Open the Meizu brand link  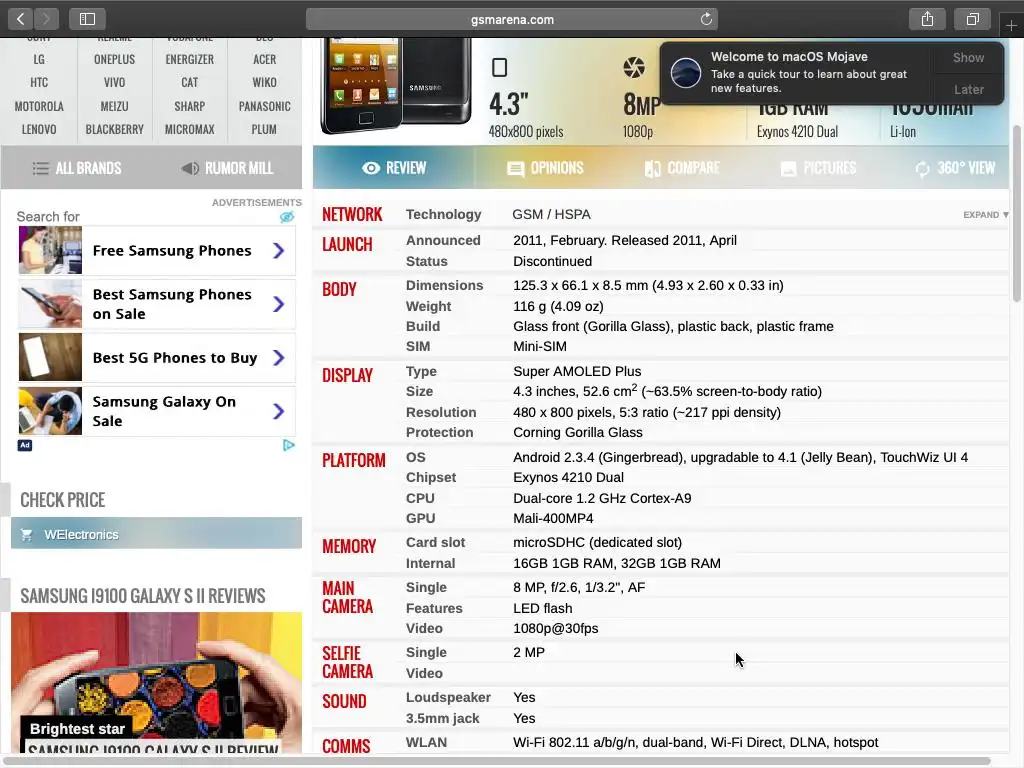pyautogui.click(x=114, y=106)
